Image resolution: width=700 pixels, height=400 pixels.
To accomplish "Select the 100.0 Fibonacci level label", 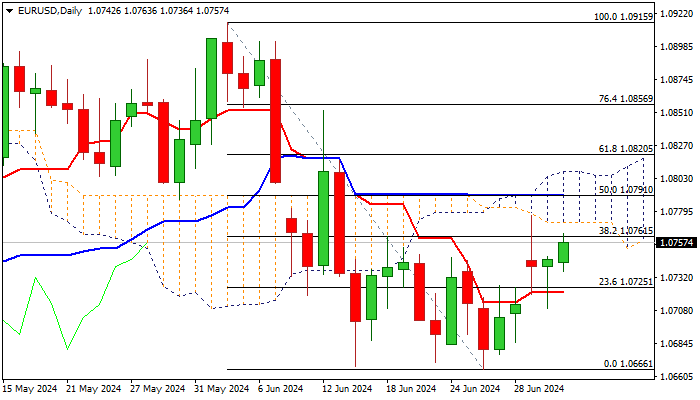I will (623, 17).
